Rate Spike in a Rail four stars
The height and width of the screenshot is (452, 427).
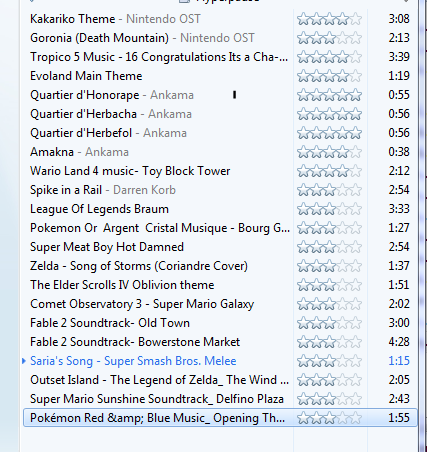click(x=343, y=190)
